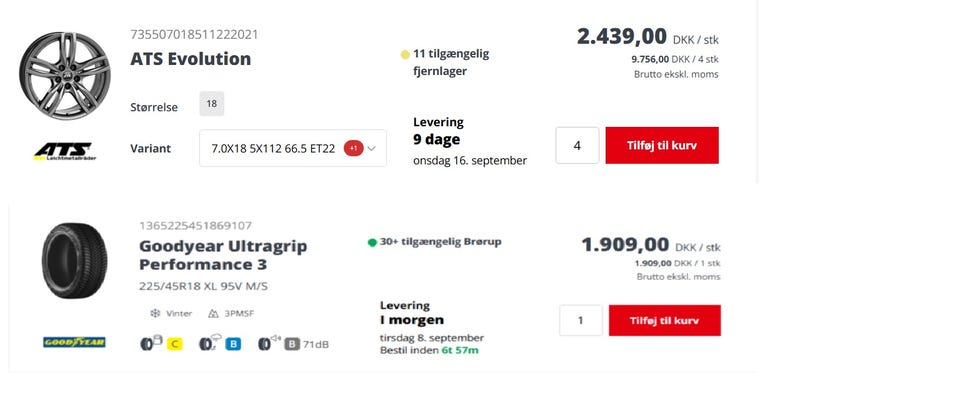
Task: Open Goodyear Ultragrip Performance 3 title
Action: point(223,255)
